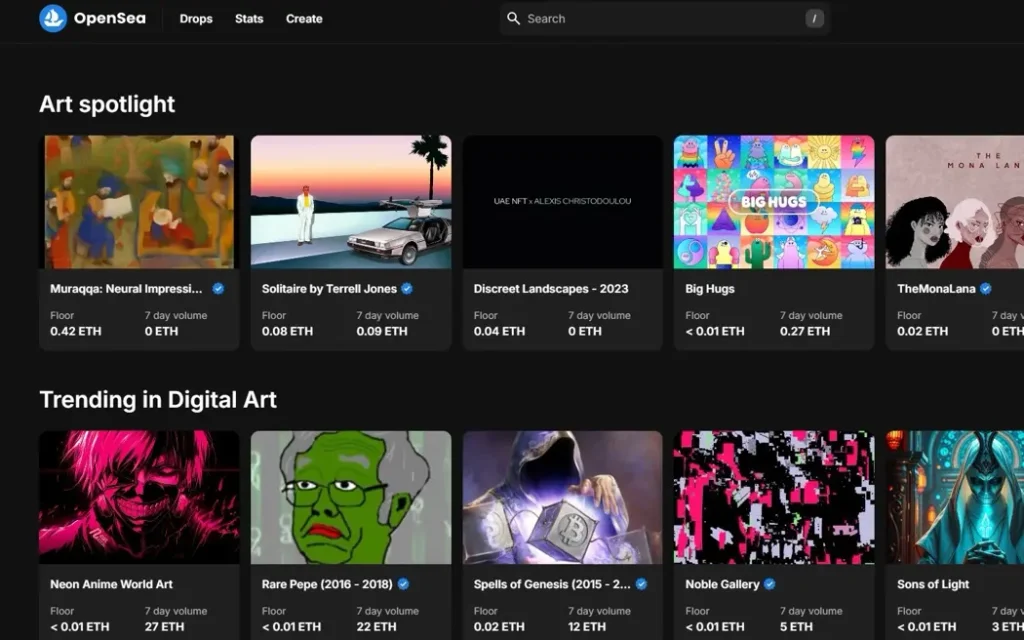Open Spells of Genesis (2015 - 2... title
The height and width of the screenshot is (640, 1024).
coord(552,584)
